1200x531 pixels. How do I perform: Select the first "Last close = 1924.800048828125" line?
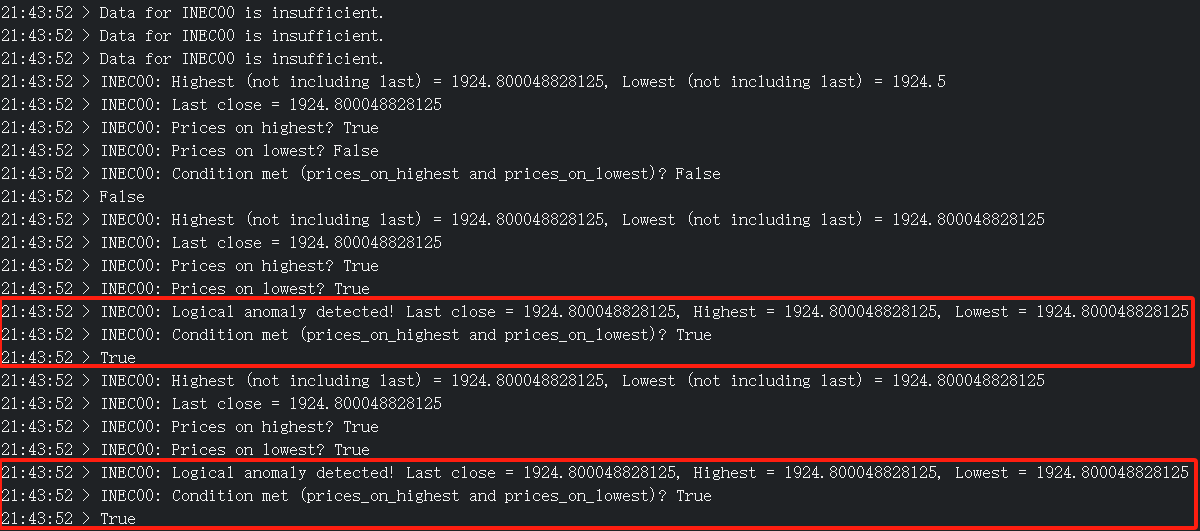(x=222, y=105)
